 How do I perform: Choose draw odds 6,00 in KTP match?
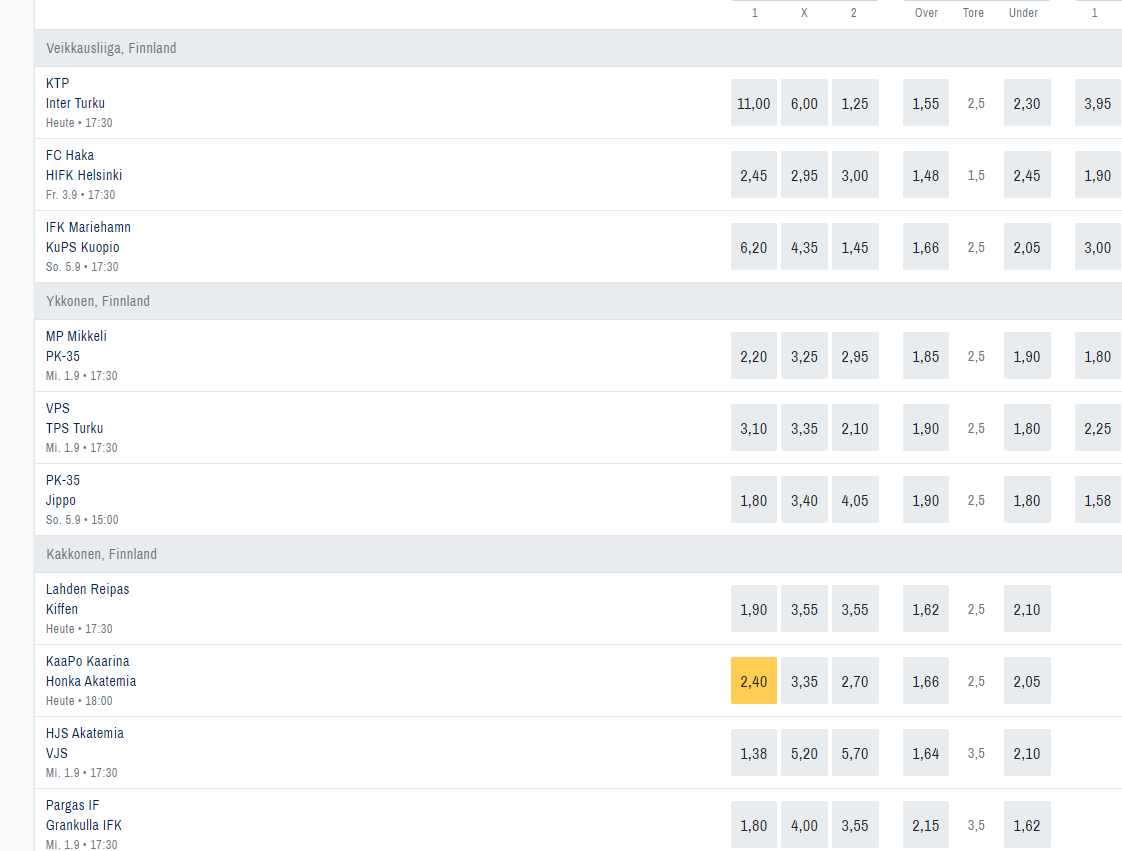(x=804, y=103)
